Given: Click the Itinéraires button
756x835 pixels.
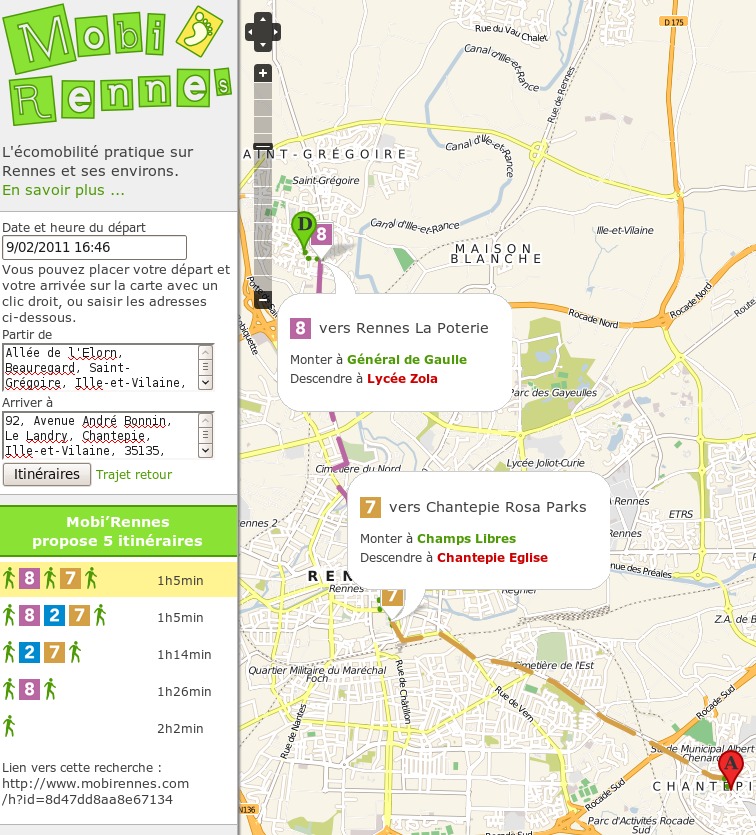Looking at the screenshot, I should pos(47,474).
